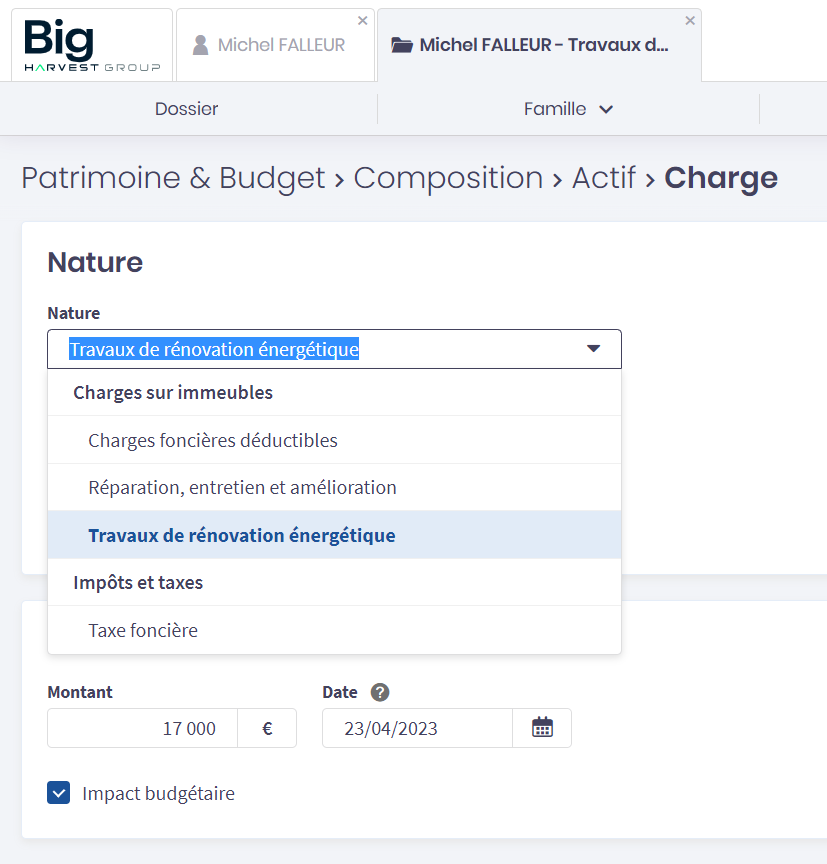
Task: Click the person icon on Michel FALLEUR tab
Action: [201, 45]
